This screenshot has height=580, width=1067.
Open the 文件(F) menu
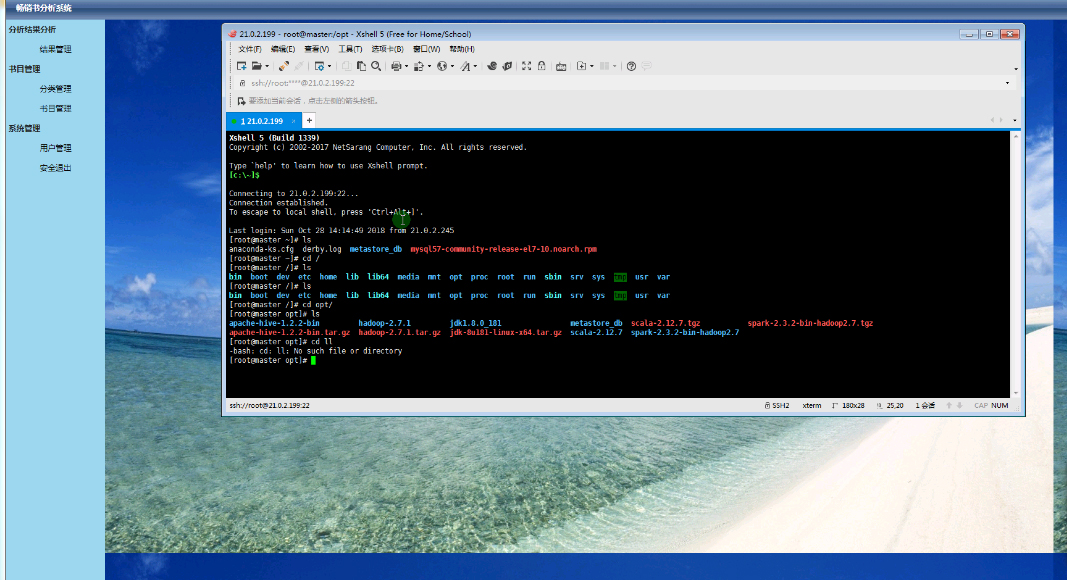coord(249,49)
